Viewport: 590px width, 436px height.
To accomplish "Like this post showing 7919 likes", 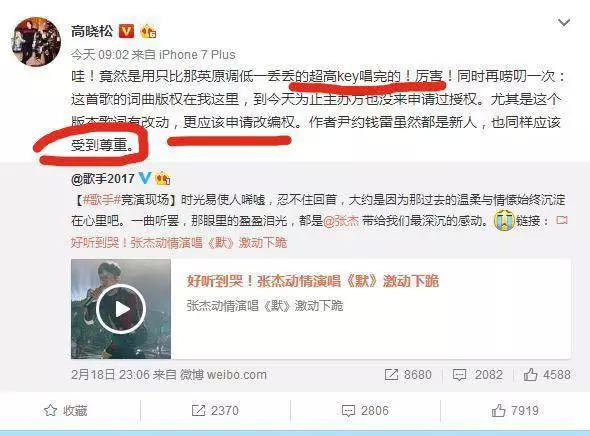I will point(515,410).
